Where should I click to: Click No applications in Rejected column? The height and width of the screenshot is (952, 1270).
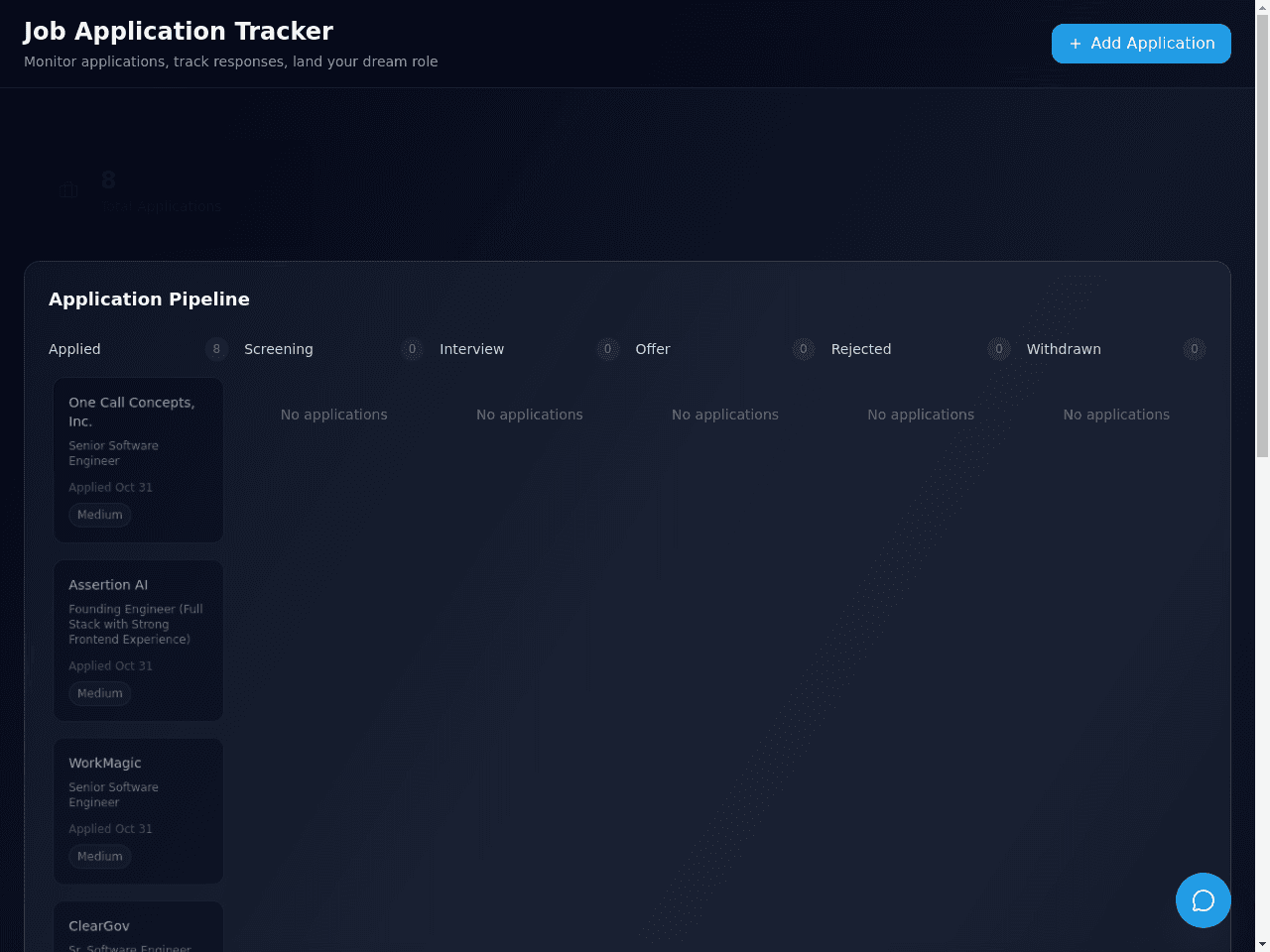tap(921, 415)
